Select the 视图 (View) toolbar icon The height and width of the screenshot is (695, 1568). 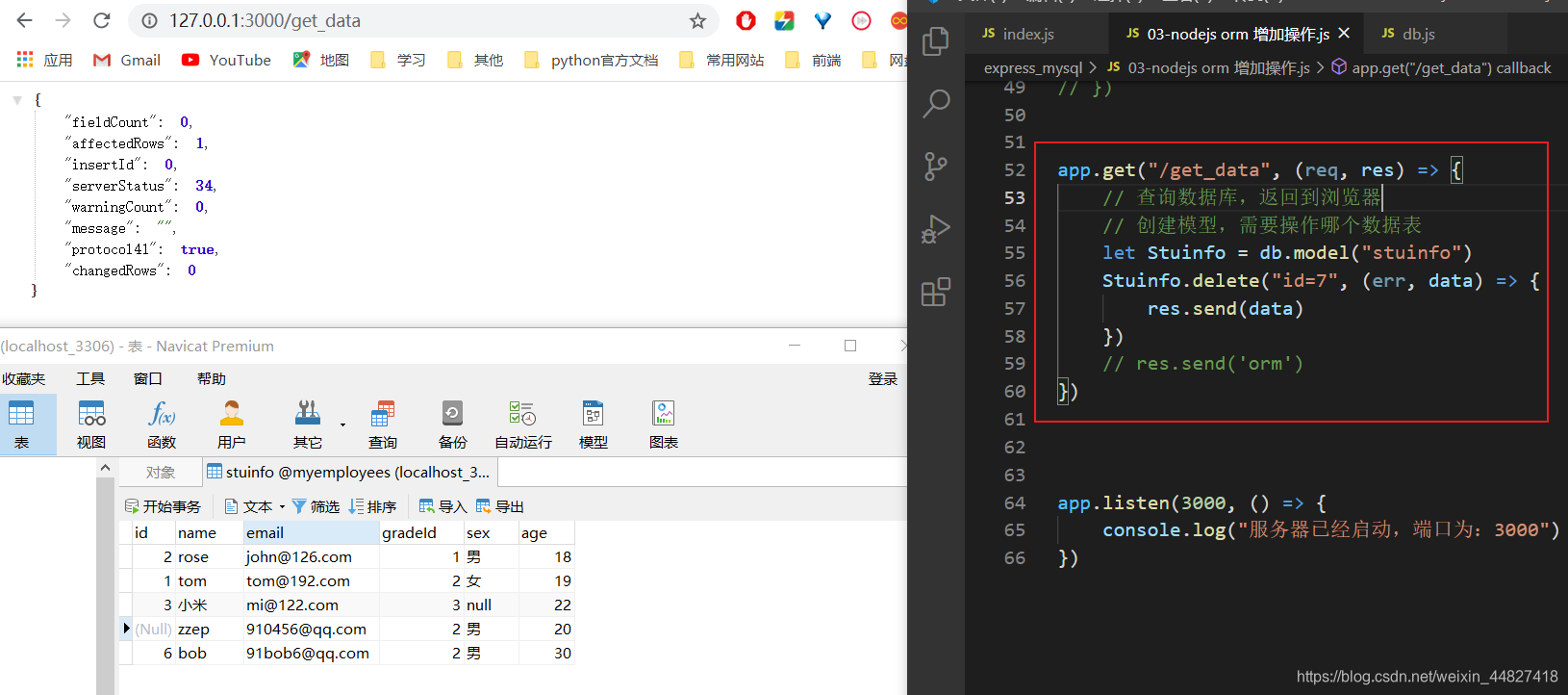click(91, 425)
